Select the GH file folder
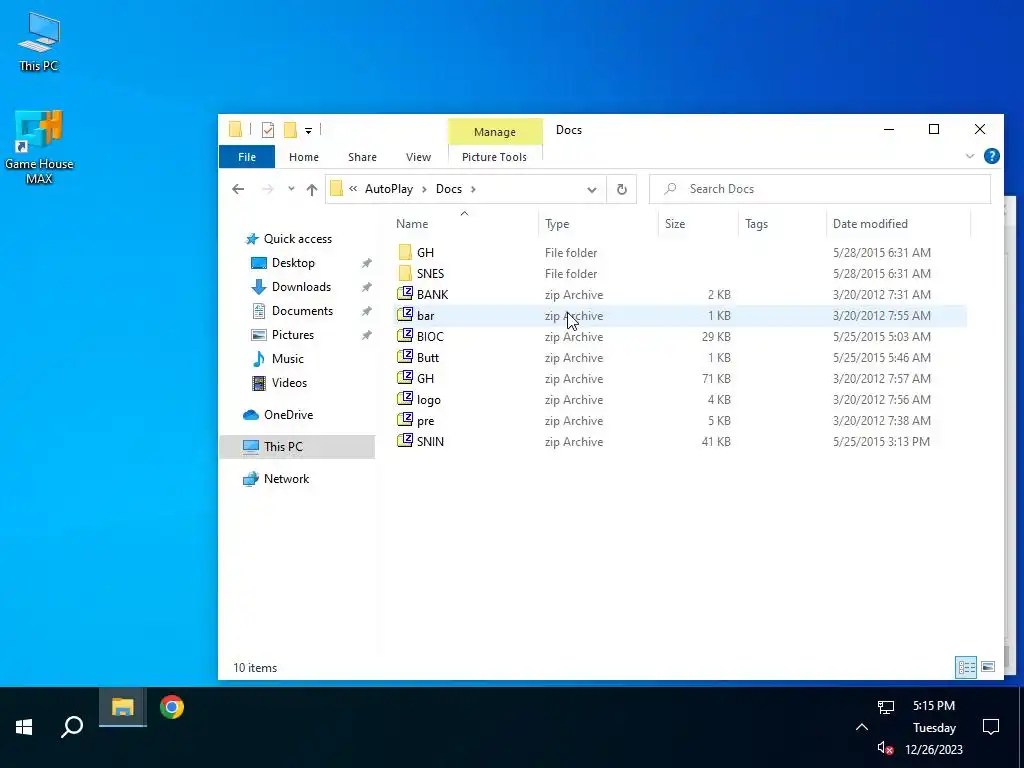The image size is (1024, 768). (680, 253)
